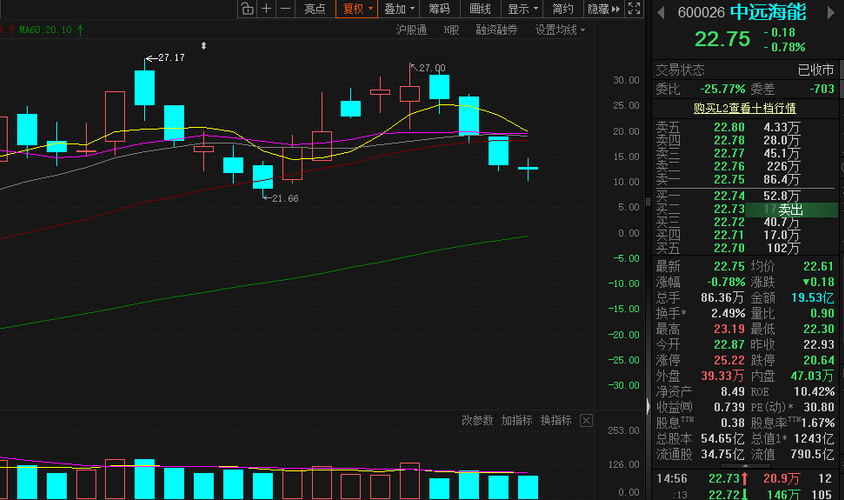The height and width of the screenshot is (500, 844).
Task: Click the 加指标 button
Action: [517, 420]
